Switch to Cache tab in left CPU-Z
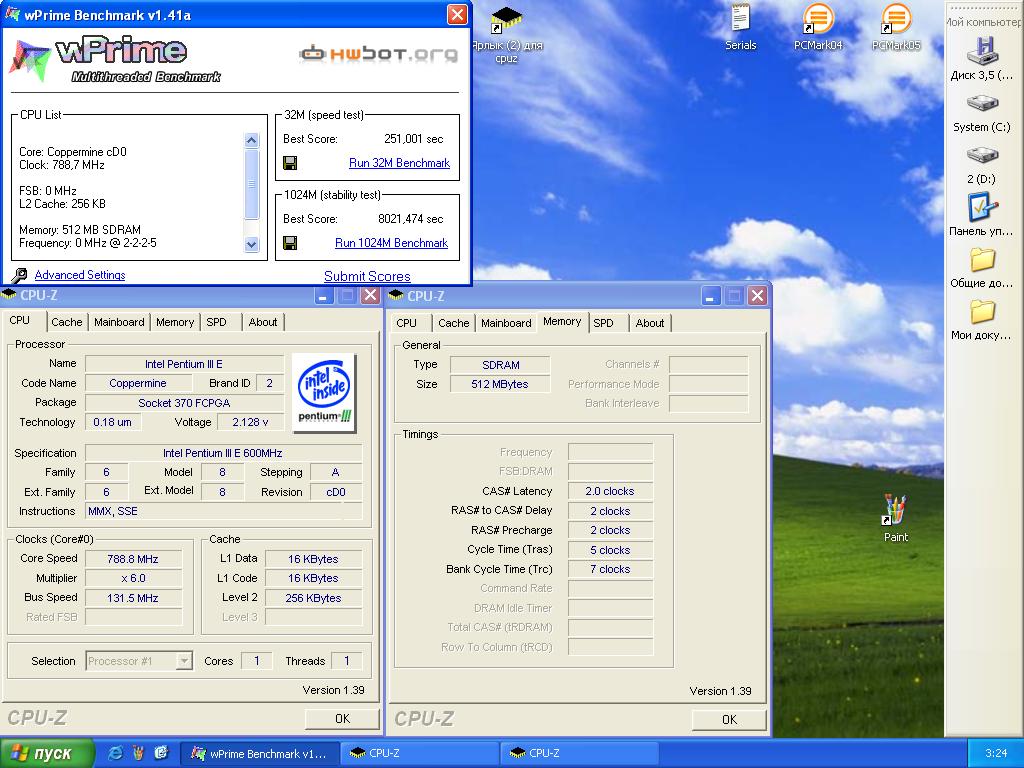1024x768 pixels. [67, 322]
